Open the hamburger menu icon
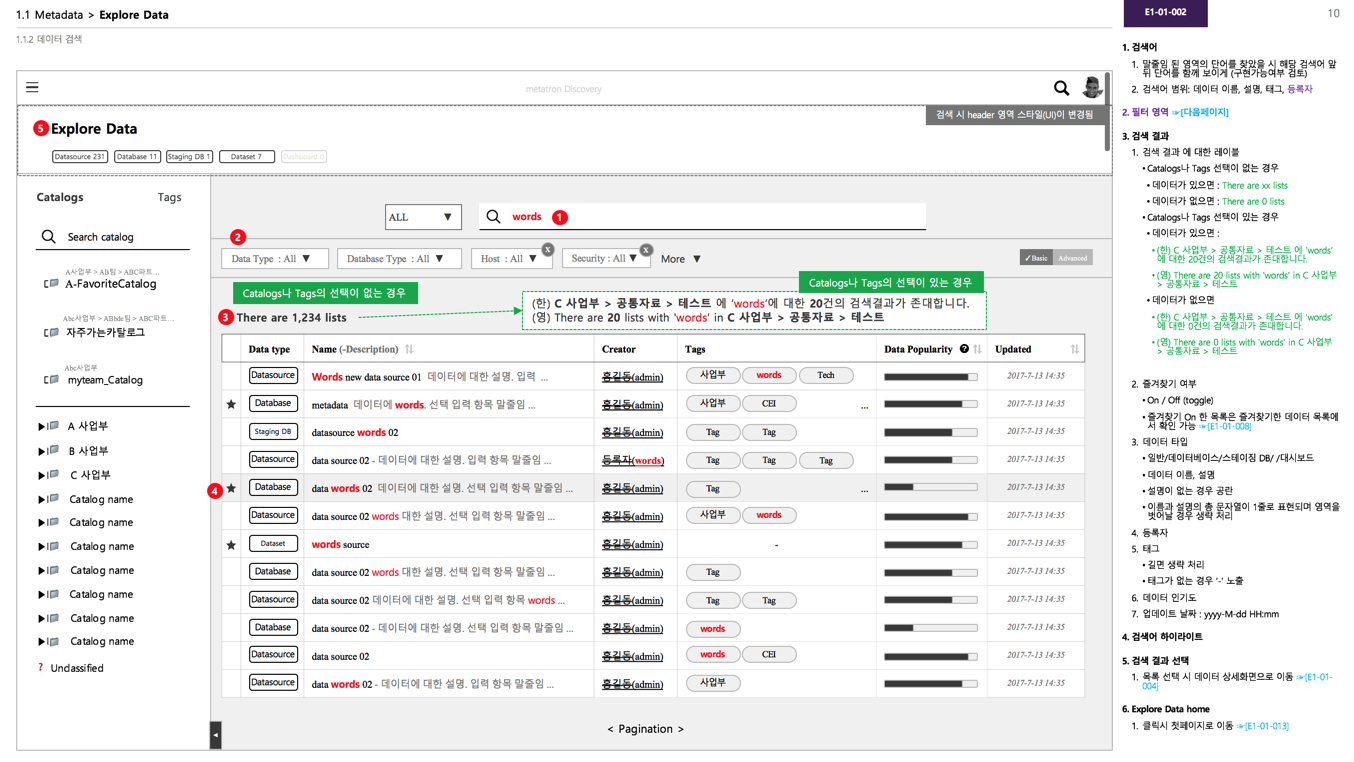The image size is (1354, 762). 32,88
